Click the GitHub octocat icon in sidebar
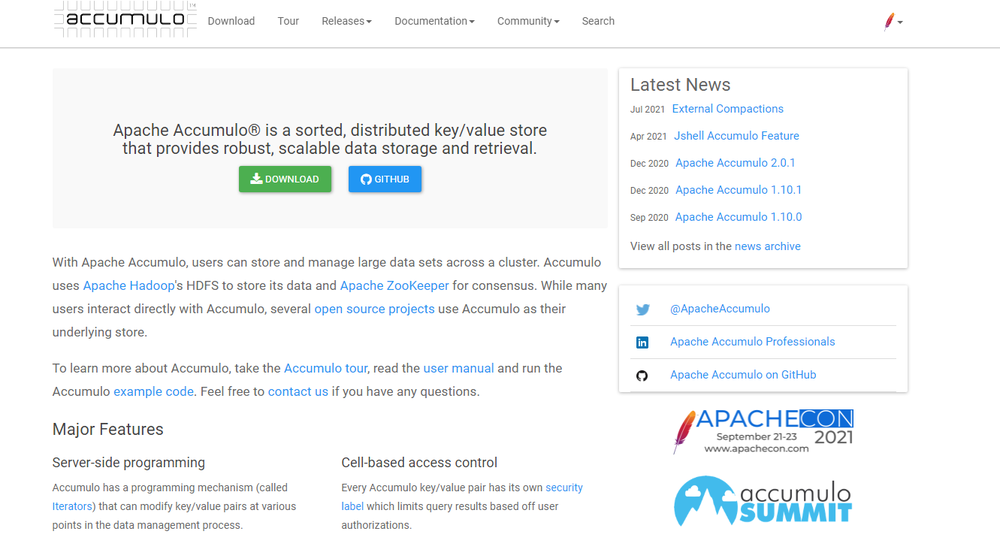The width and height of the screenshot is (1000, 543). (642, 376)
